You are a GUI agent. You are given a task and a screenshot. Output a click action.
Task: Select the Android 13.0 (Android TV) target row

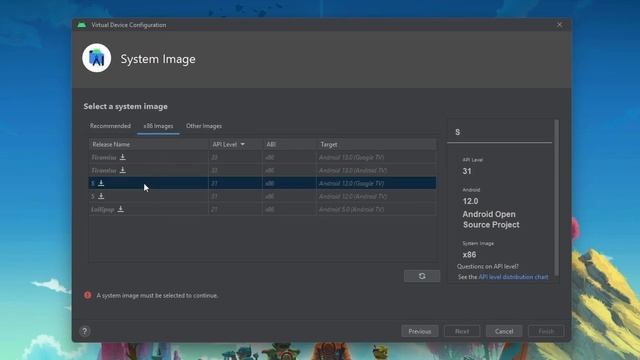pyautogui.click(x=262, y=170)
